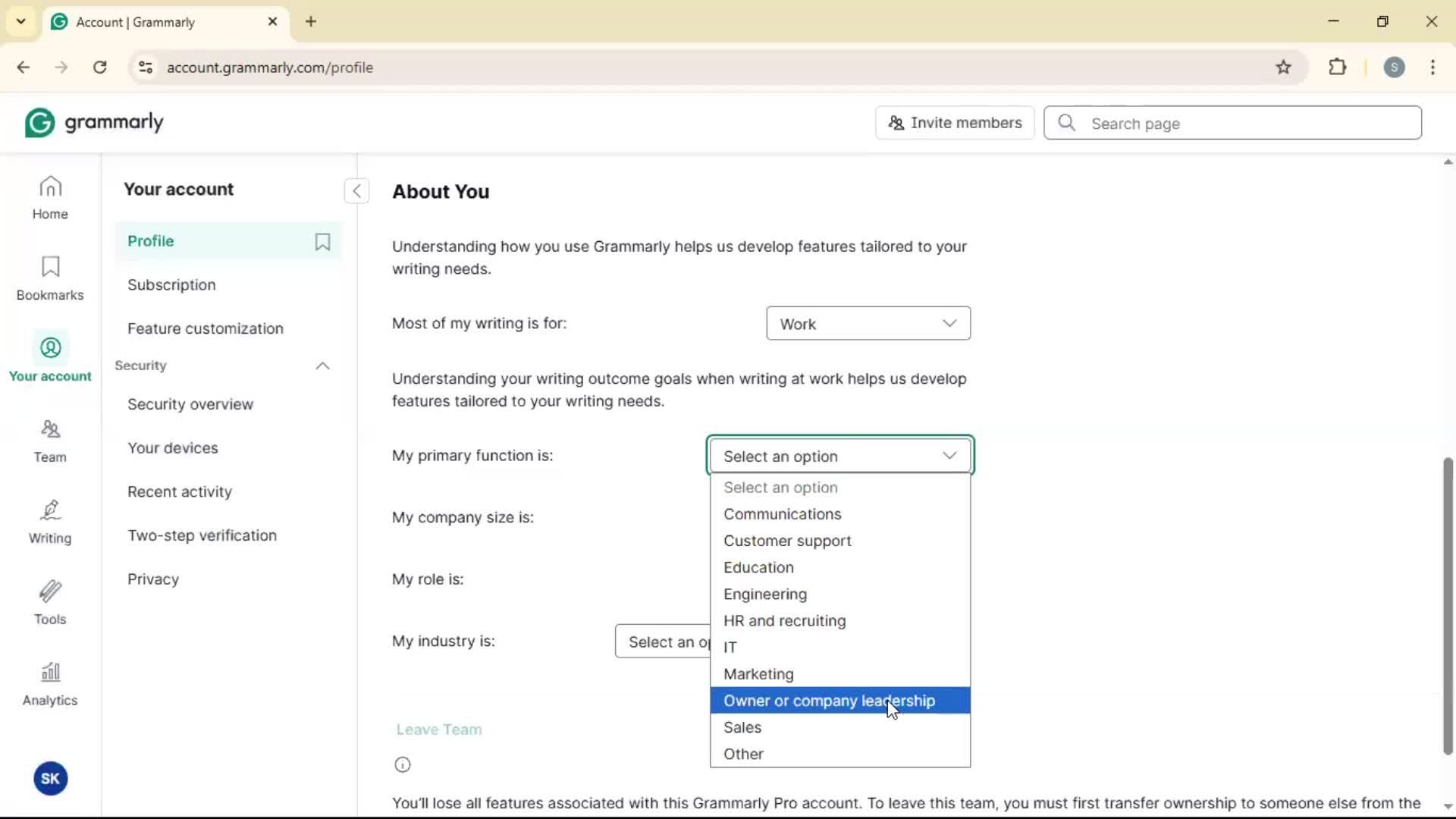Open the Team sidebar icon
Screen dimensions: 1456x819
tap(50, 441)
